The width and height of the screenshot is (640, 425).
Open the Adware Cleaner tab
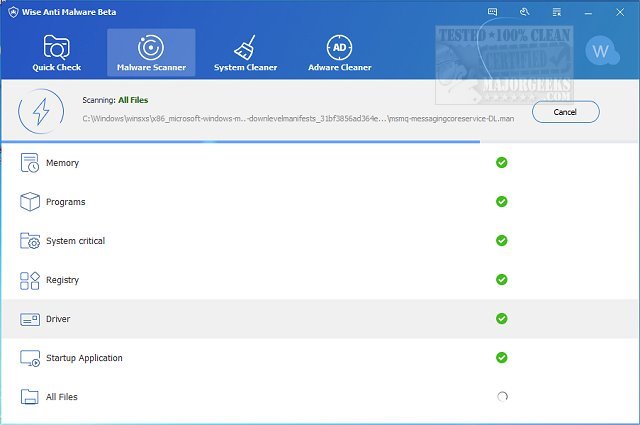340,53
